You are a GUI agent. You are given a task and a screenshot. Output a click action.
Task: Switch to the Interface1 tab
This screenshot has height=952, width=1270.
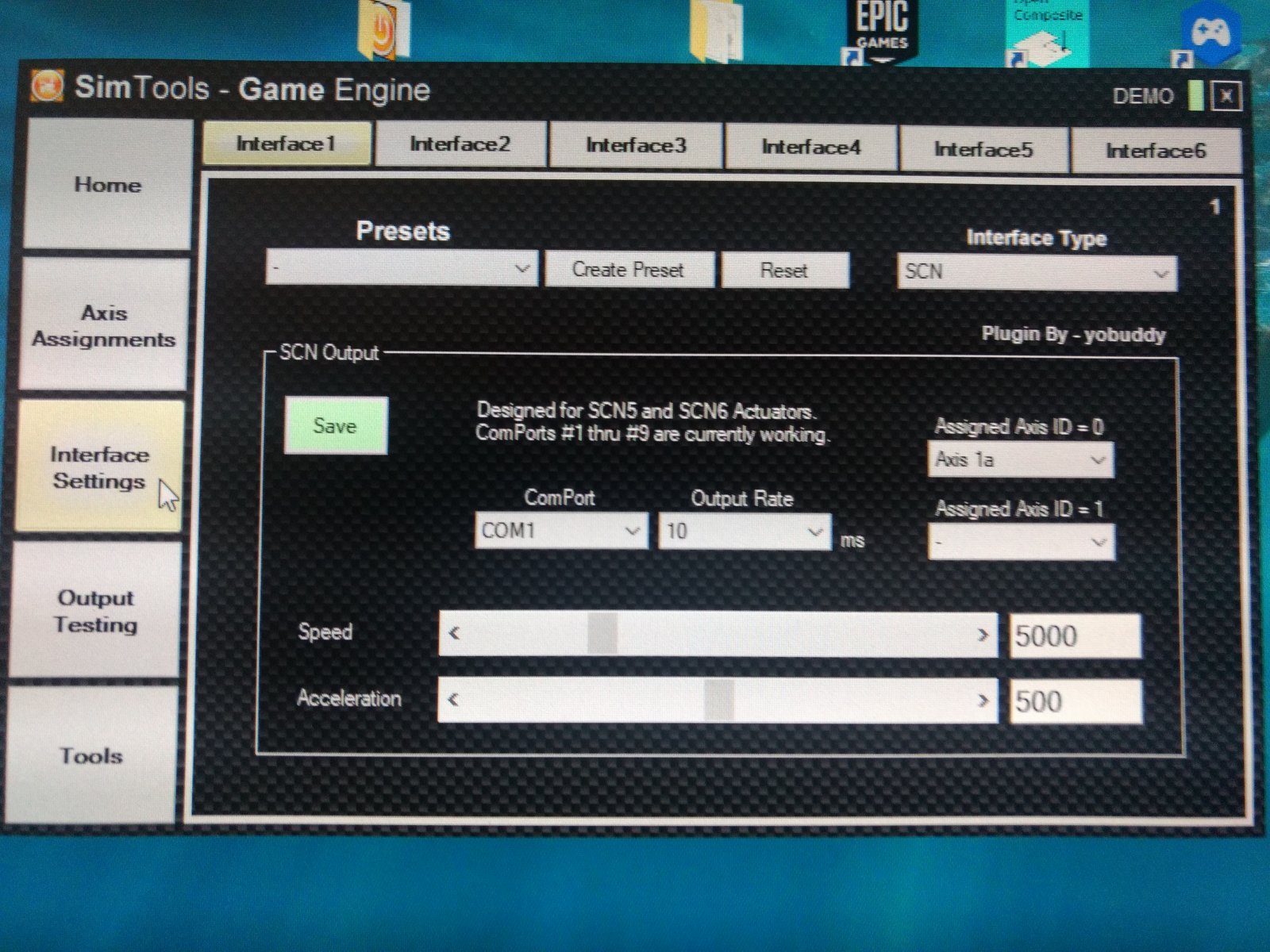[x=287, y=144]
